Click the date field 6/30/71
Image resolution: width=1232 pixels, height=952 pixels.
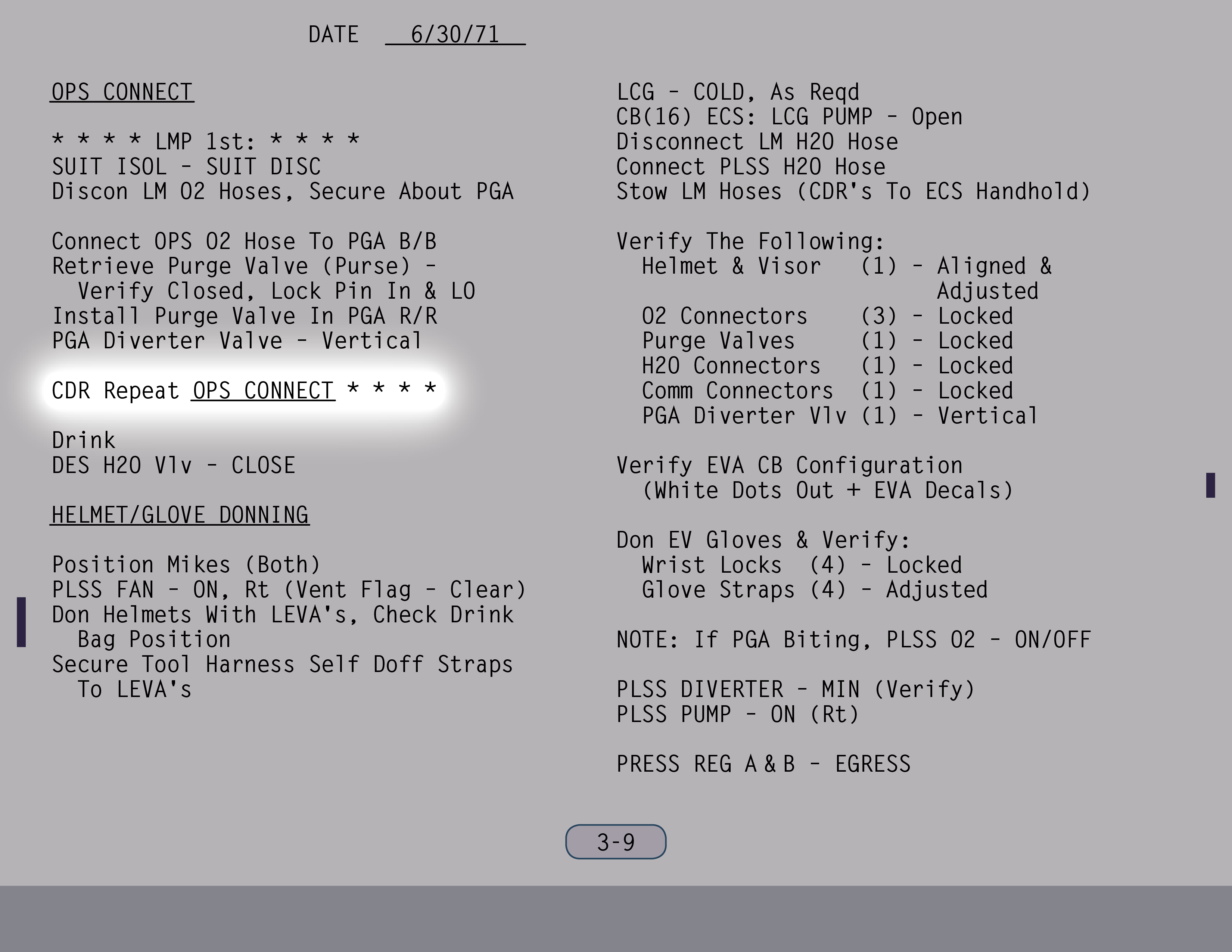point(455,35)
